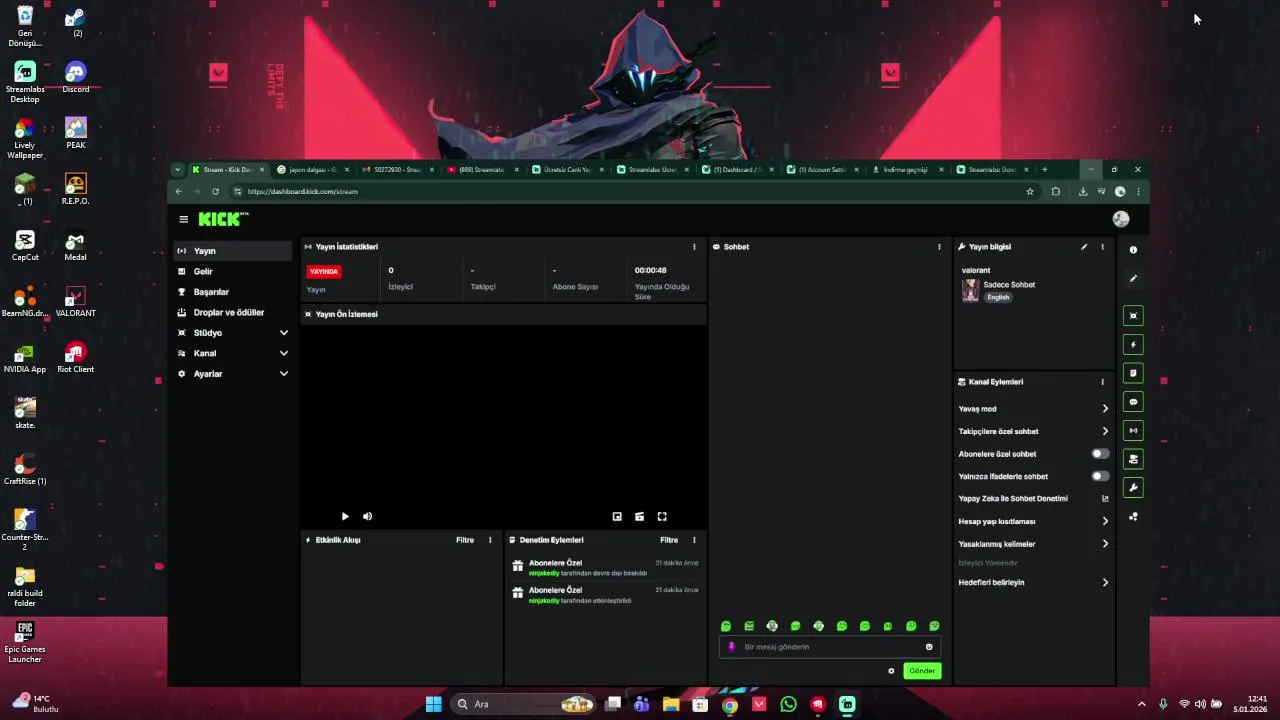
Task: Switch to the japon dalgası browser tab
Action: pyautogui.click(x=314, y=170)
